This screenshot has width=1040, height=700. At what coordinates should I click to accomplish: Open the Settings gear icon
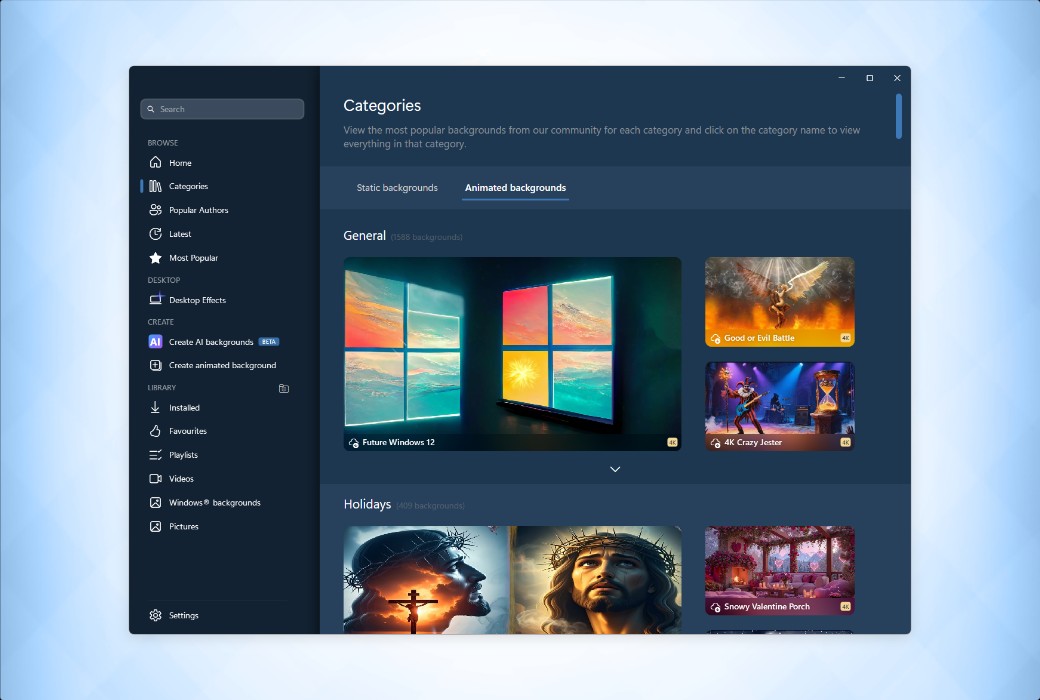click(x=155, y=615)
